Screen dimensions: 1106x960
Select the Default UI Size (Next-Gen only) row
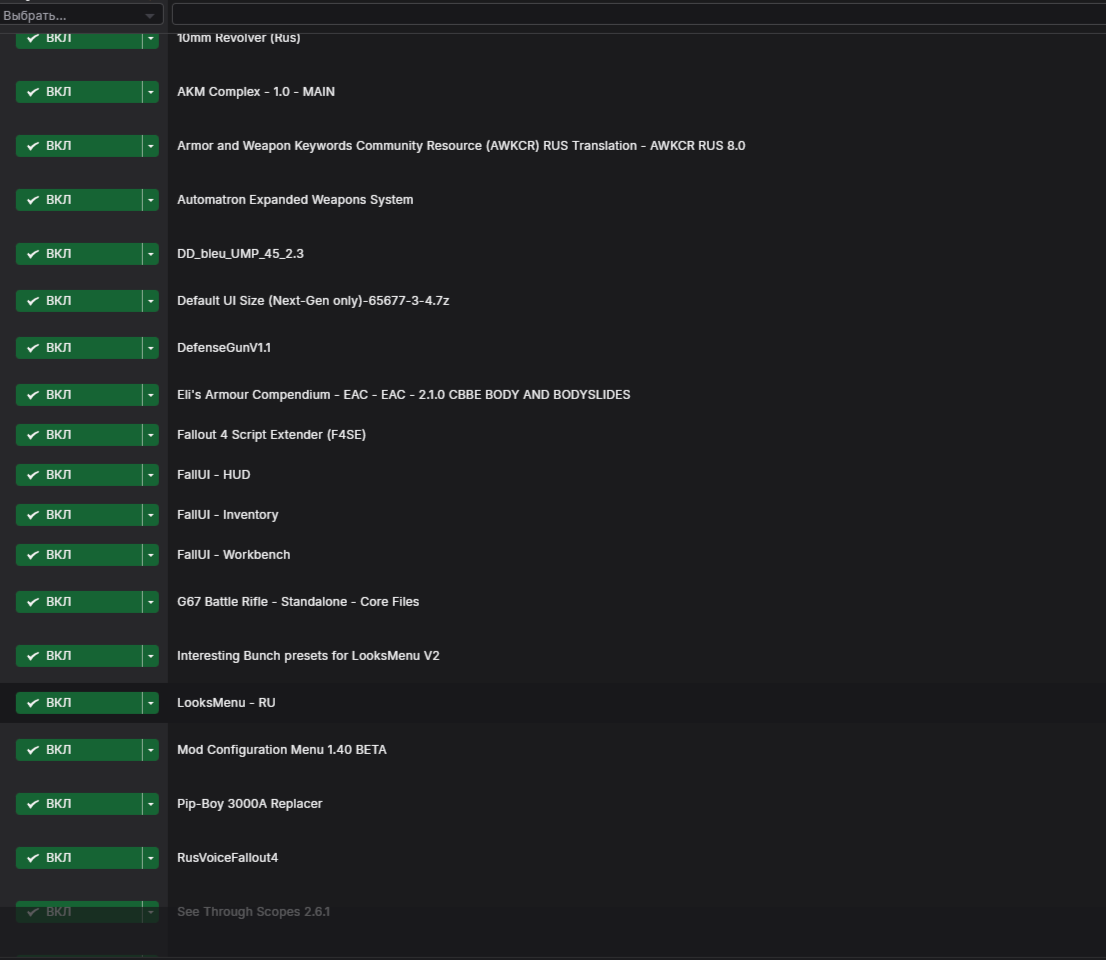(x=313, y=301)
